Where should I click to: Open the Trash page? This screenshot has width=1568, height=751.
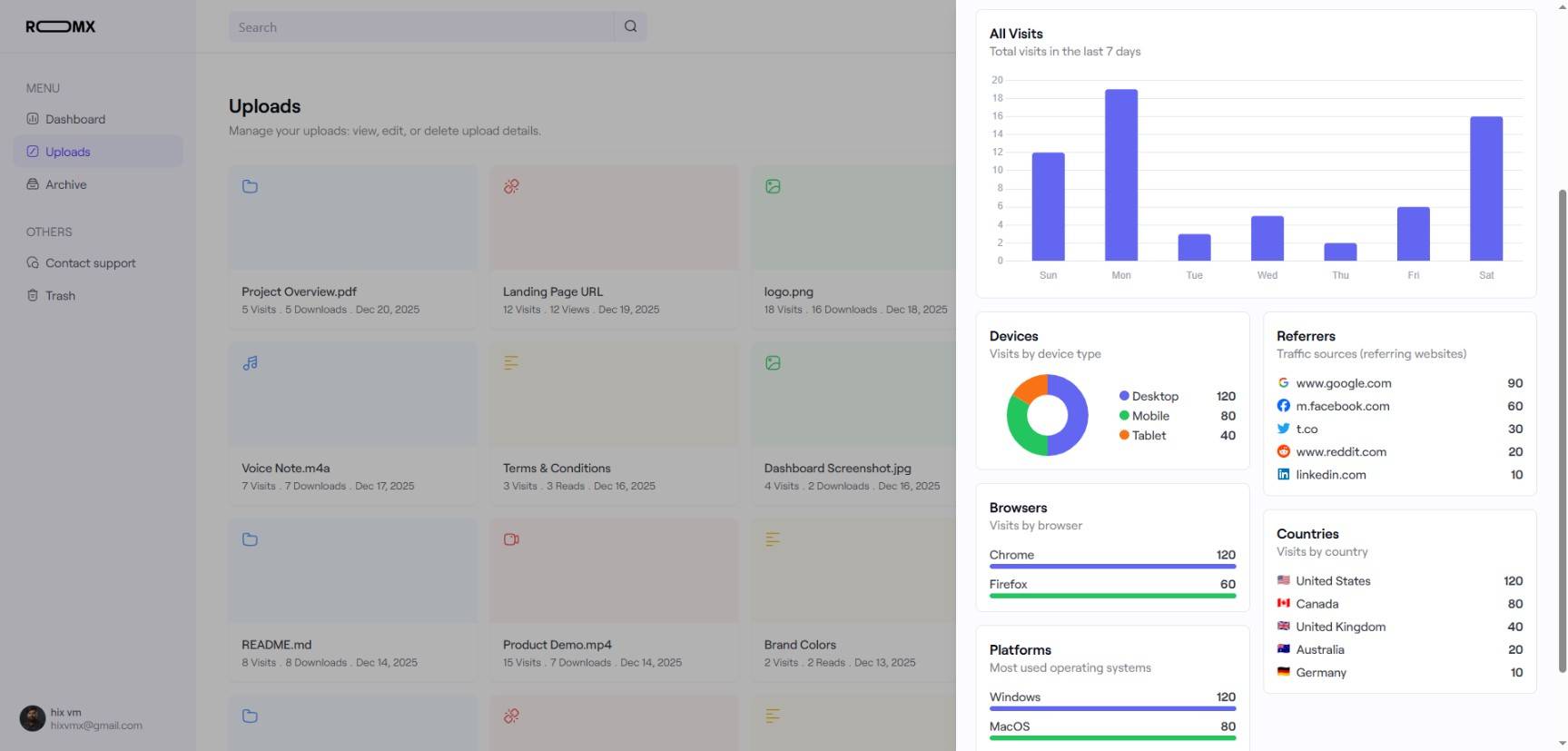tap(60, 295)
